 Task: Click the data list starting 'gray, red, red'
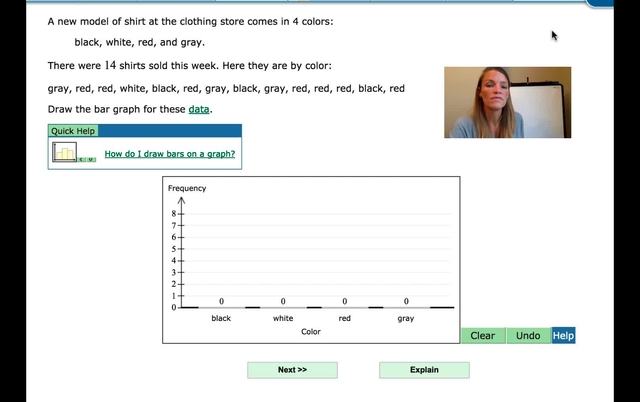pyautogui.click(x=226, y=89)
